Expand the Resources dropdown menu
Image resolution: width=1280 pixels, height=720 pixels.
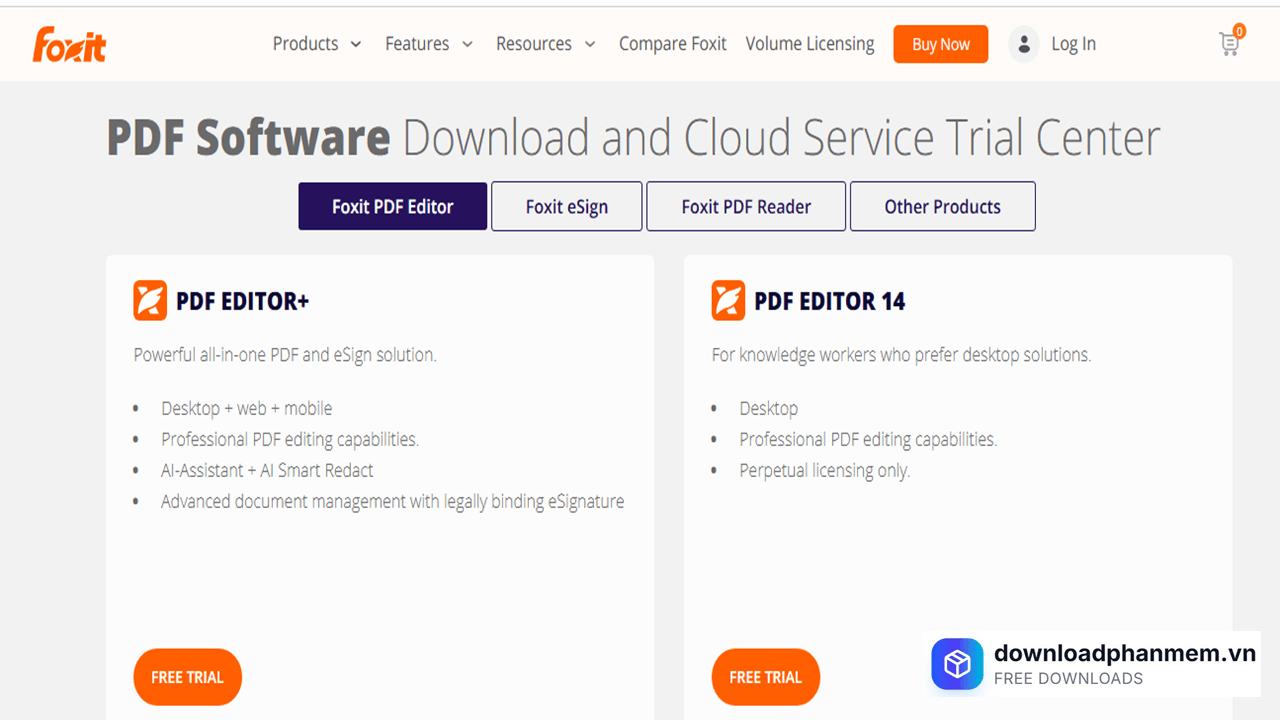coord(545,44)
